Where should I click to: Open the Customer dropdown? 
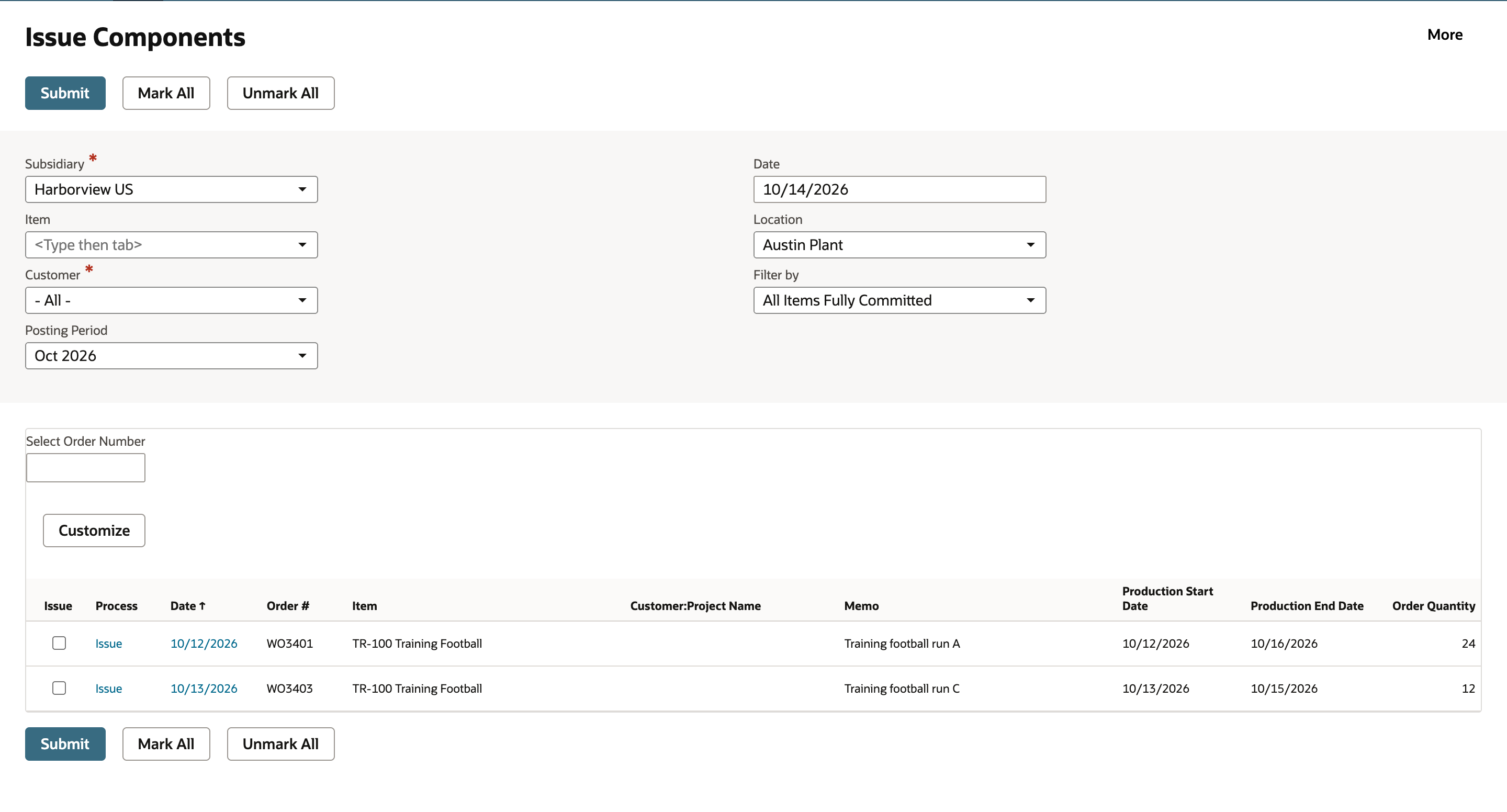[x=172, y=301]
